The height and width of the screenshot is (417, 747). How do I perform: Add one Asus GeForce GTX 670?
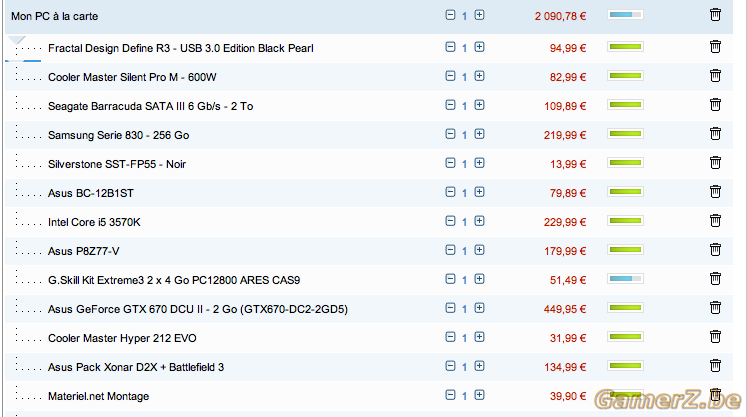tap(479, 308)
